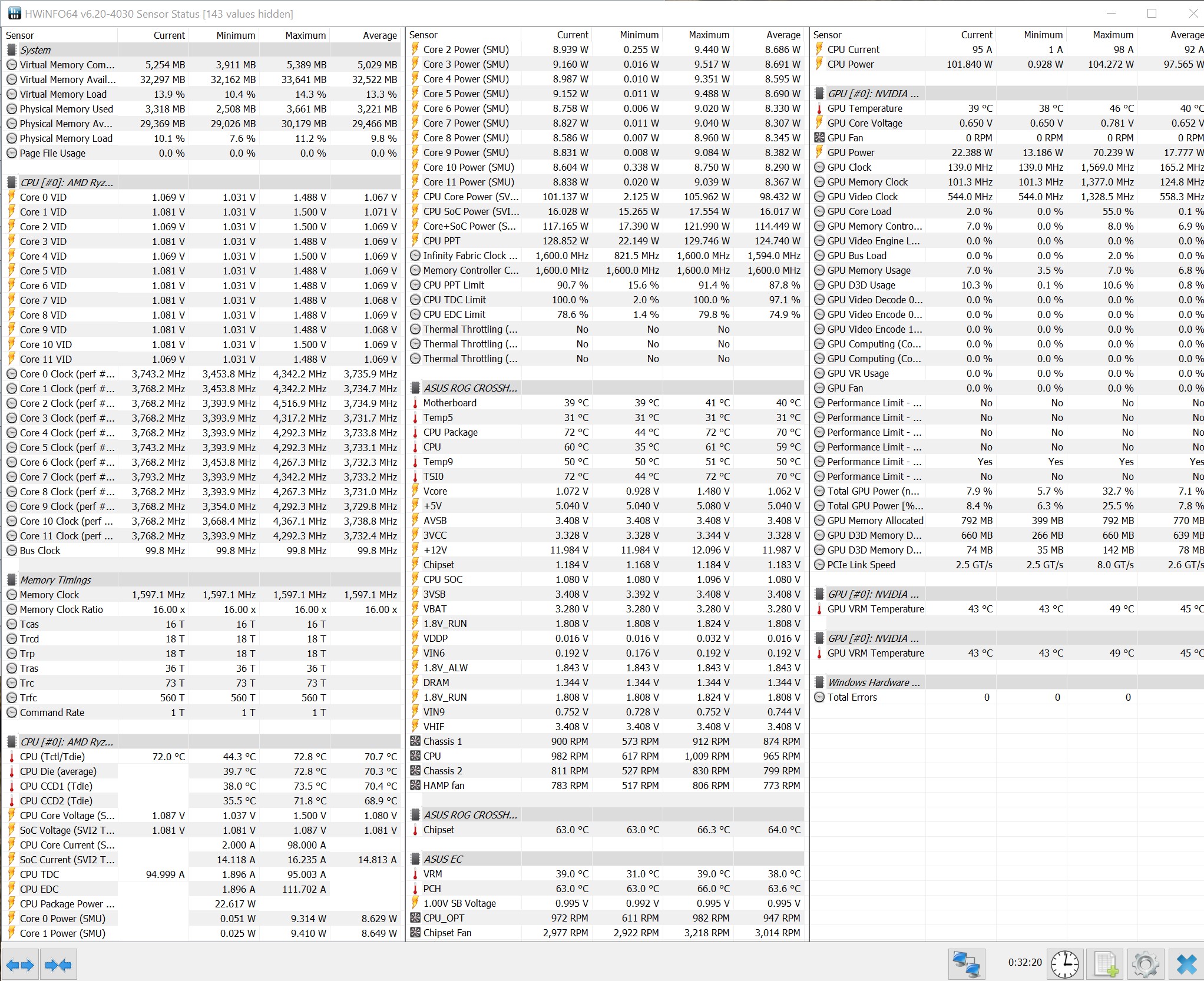Viewport: 1204px width, 981px height.
Task: Start logging with spreadsheet plus icon
Action: point(1105,965)
